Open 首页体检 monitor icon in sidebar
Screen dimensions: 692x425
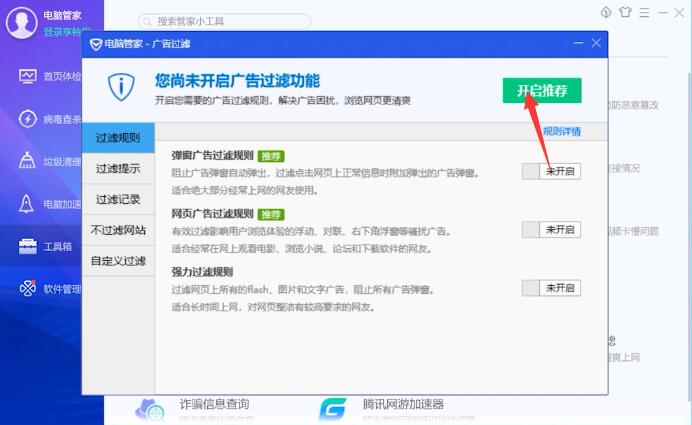28,76
